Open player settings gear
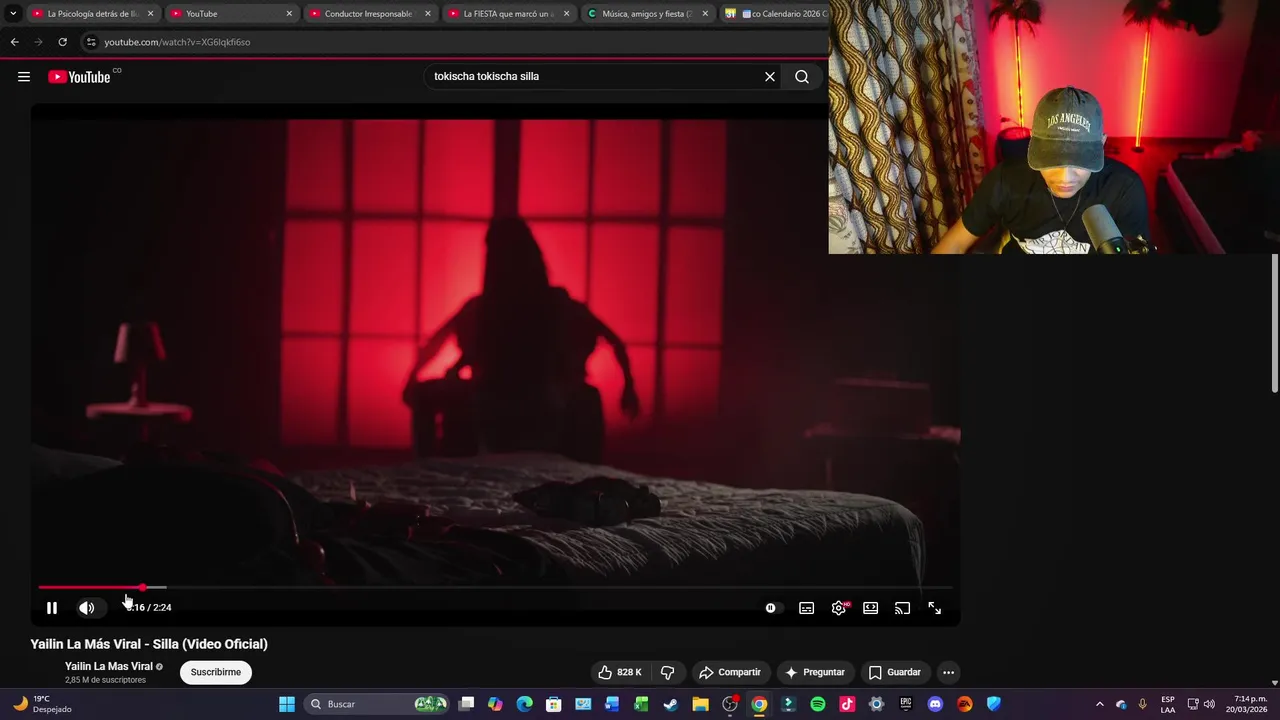 point(839,608)
